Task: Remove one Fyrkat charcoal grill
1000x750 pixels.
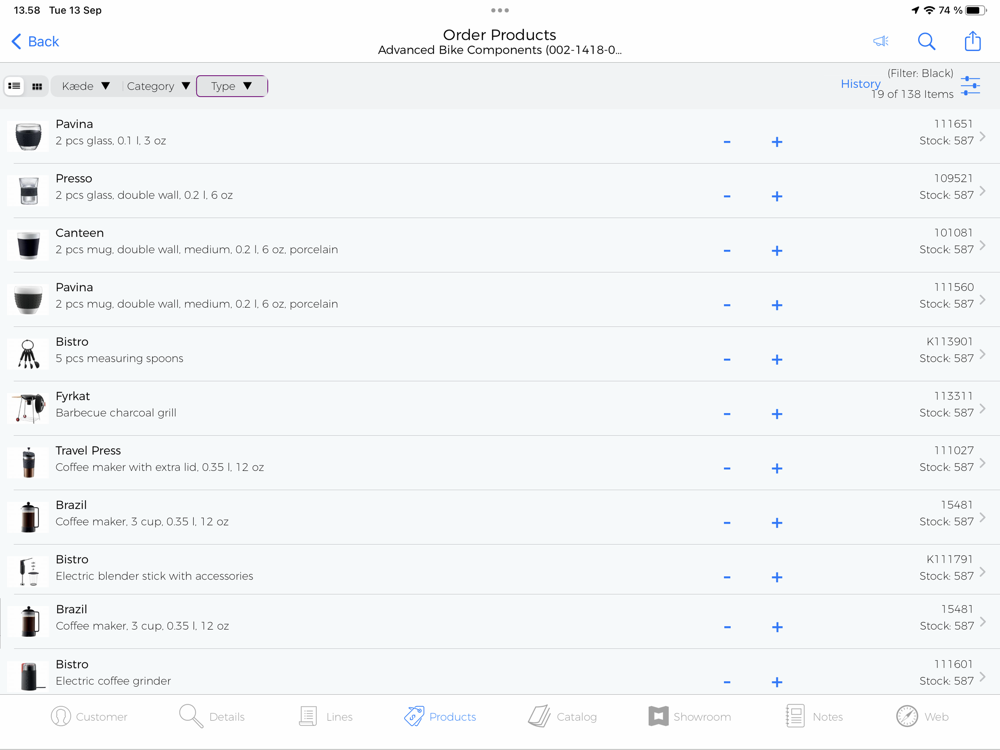Action: 727,414
